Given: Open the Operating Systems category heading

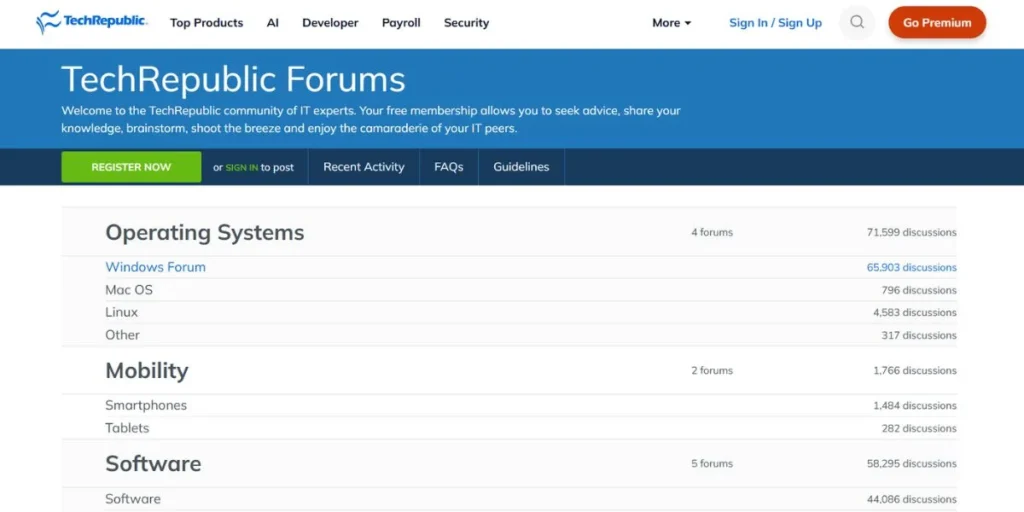Looking at the screenshot, I should pyautogui.click(x=204, y=232).
